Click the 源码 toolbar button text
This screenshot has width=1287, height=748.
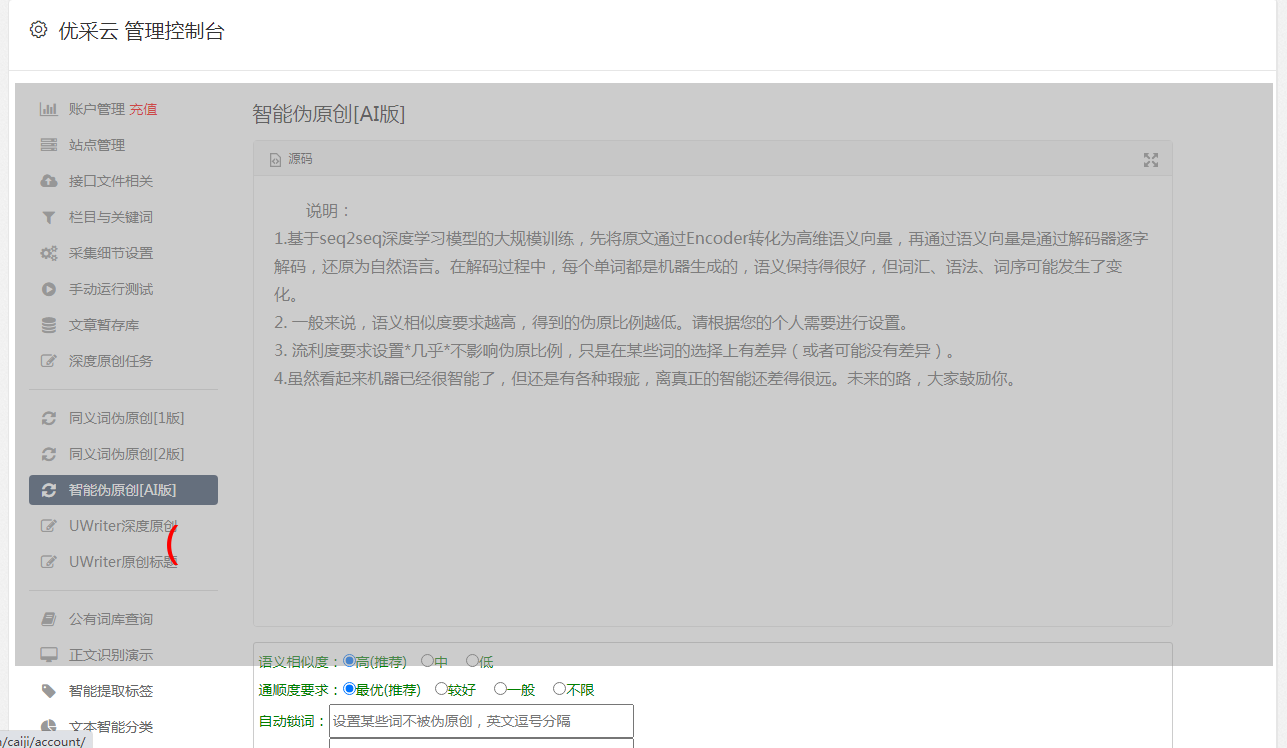[300, 160]
